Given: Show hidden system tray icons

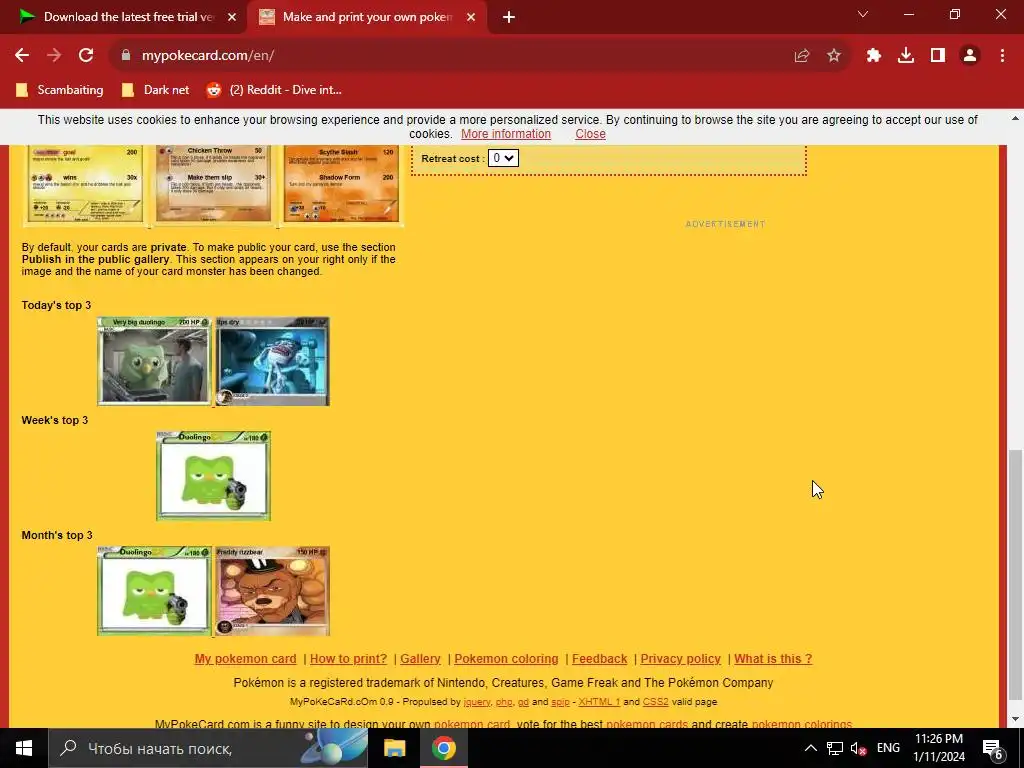Looking at the screenshot, I should point(810,748).
